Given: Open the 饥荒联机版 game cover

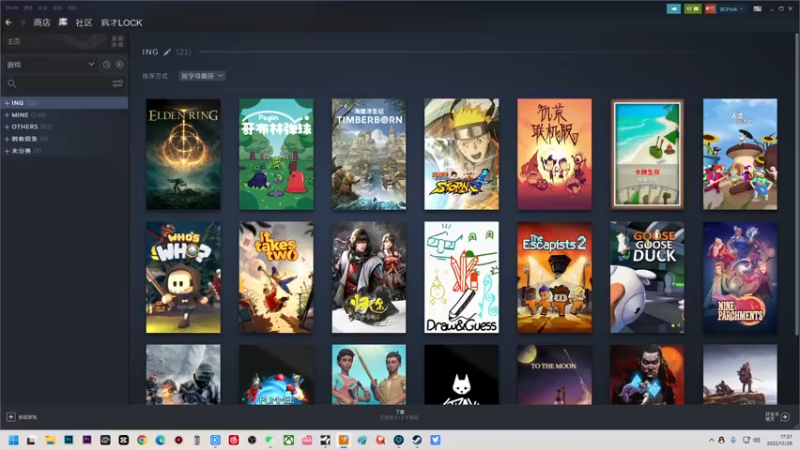Looking at the screenshot, I should pos(555,154).
